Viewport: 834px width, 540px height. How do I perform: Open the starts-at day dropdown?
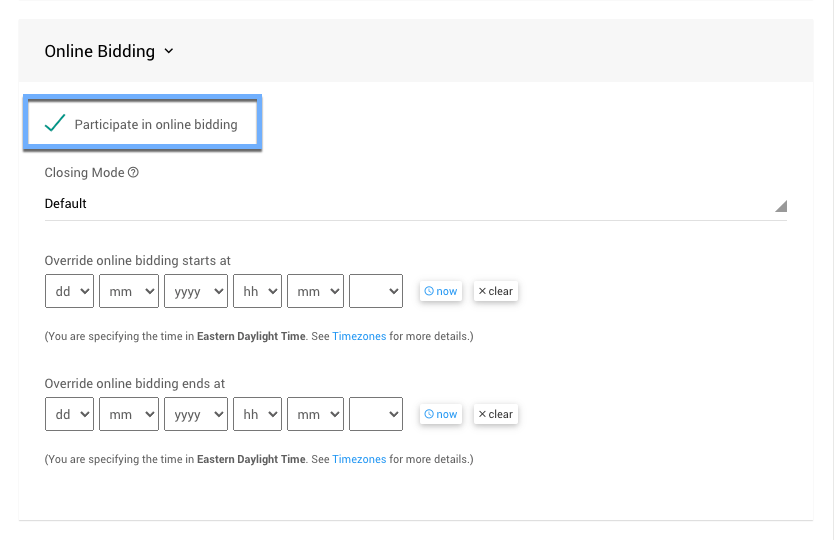69,291
